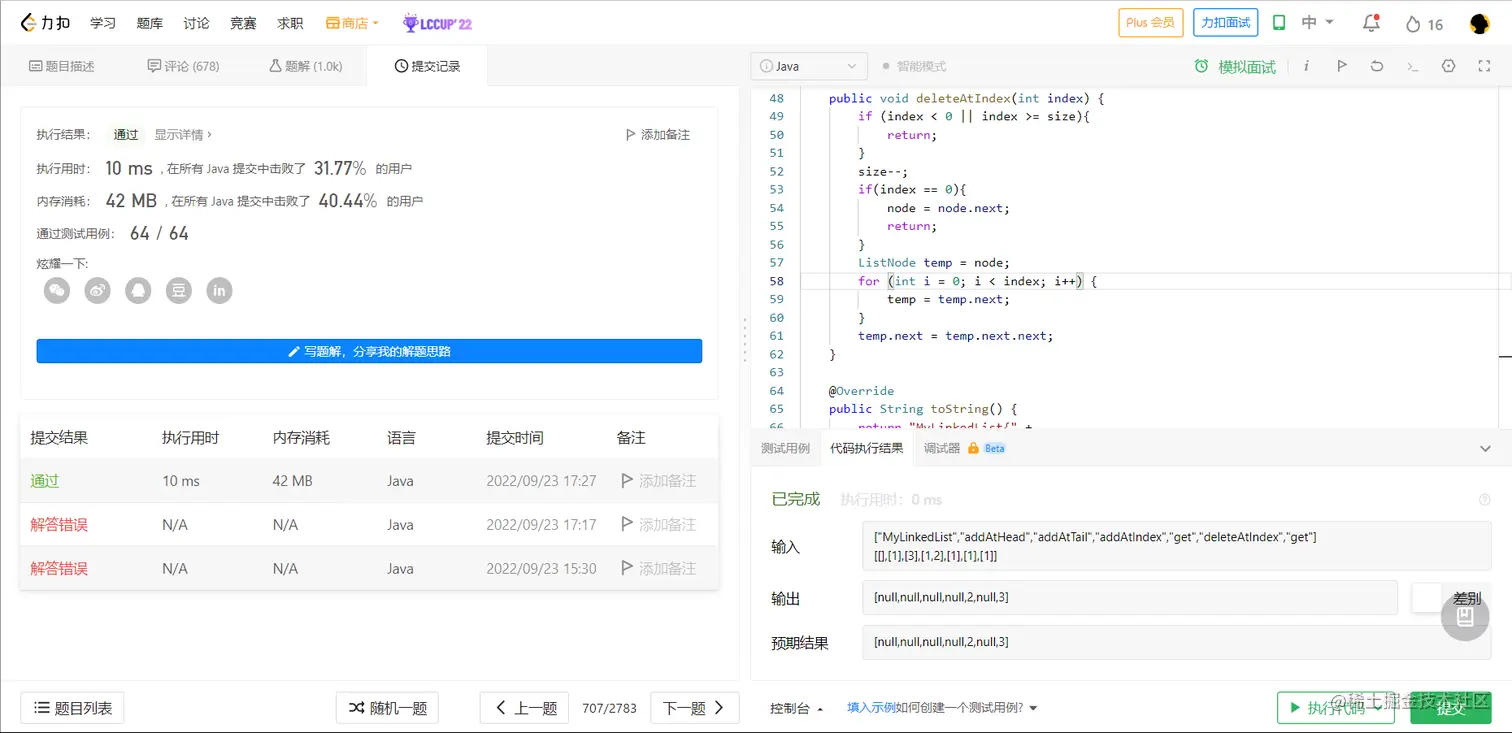The image size is (1512, 733).
Task: Share result via WeChat icon
Action: click(x=57, y=290)
